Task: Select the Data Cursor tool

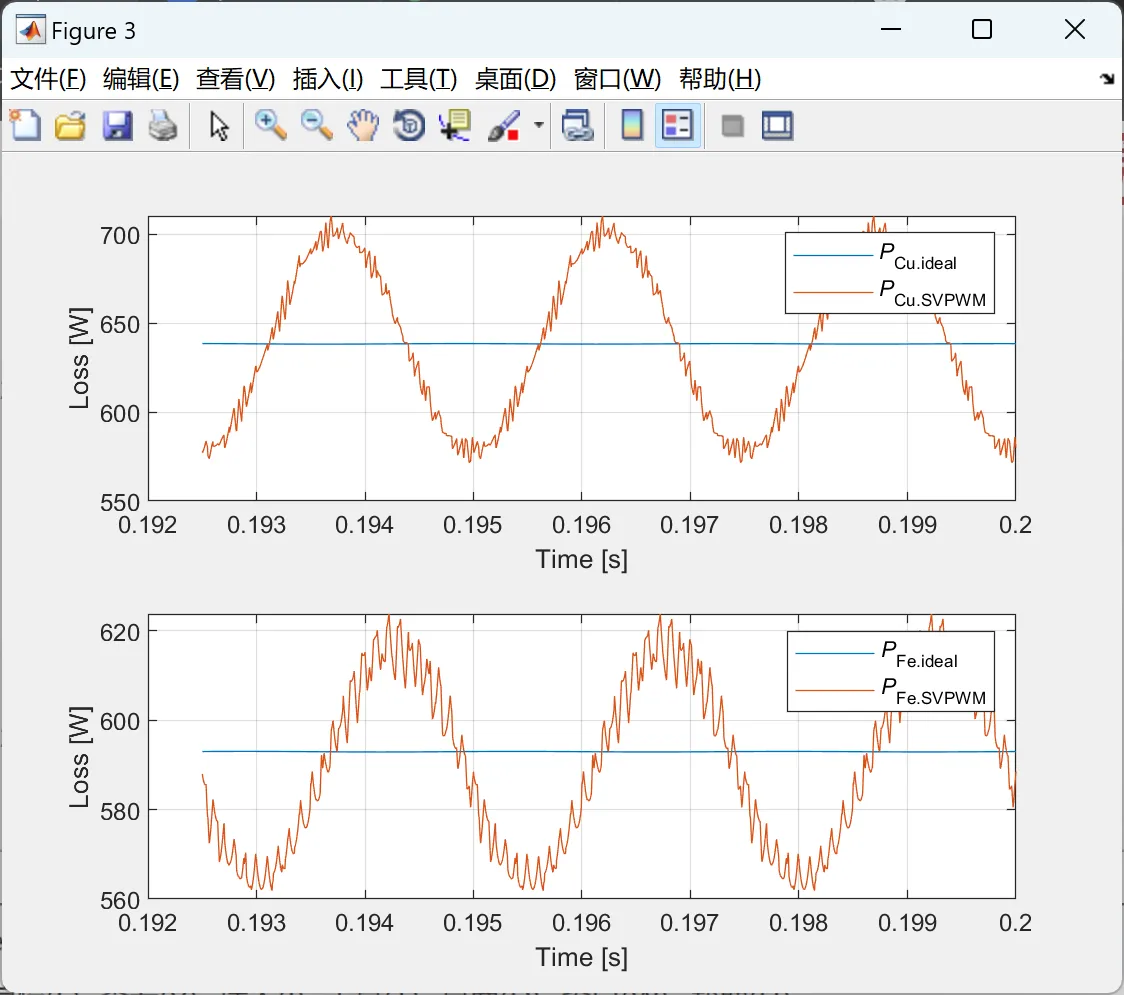Action: click(455, 125)
